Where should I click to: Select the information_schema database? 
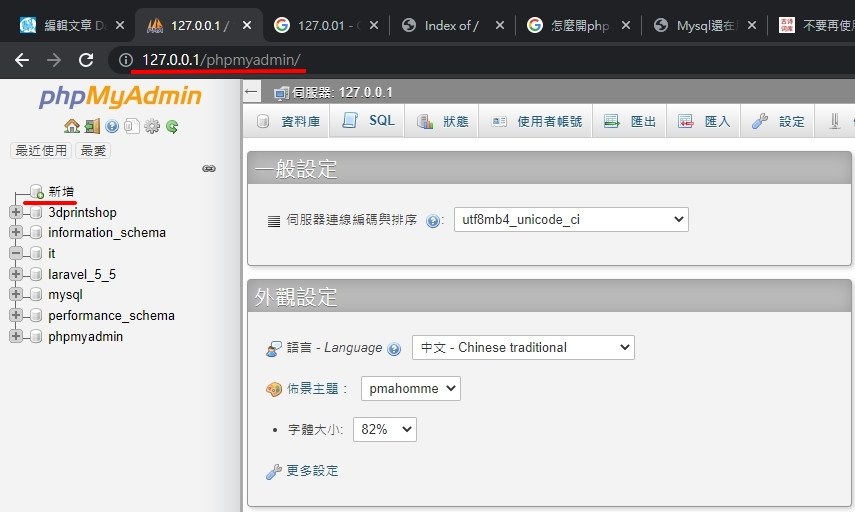tap(107, 232)
